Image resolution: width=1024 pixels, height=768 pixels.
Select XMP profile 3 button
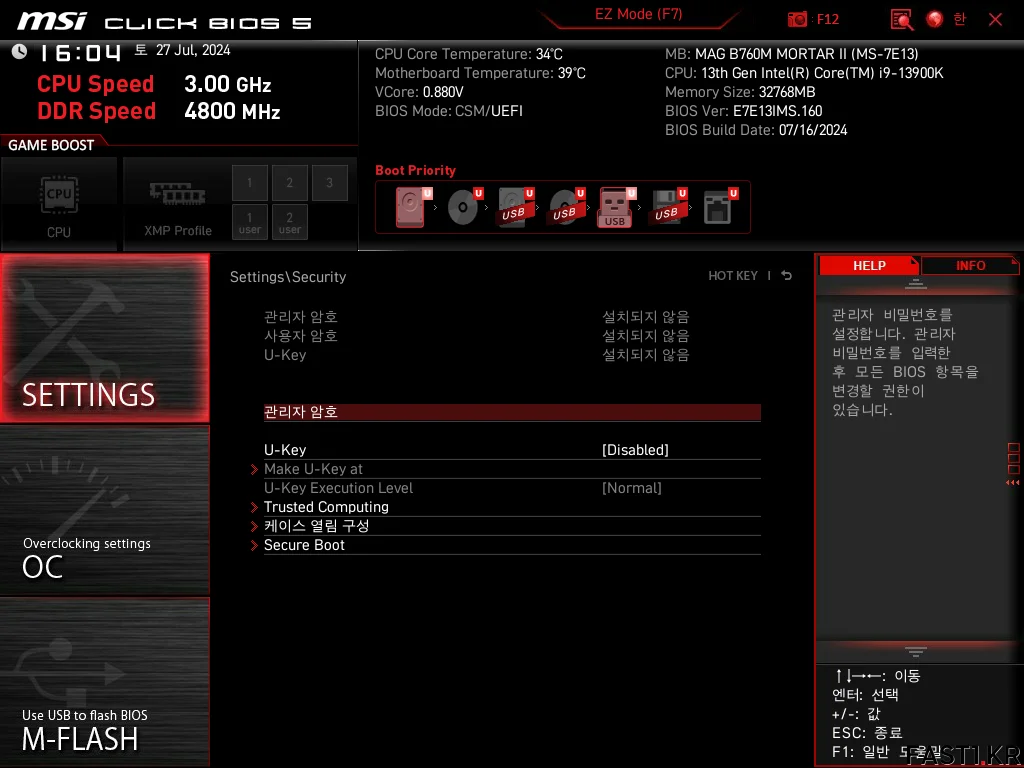329,183
